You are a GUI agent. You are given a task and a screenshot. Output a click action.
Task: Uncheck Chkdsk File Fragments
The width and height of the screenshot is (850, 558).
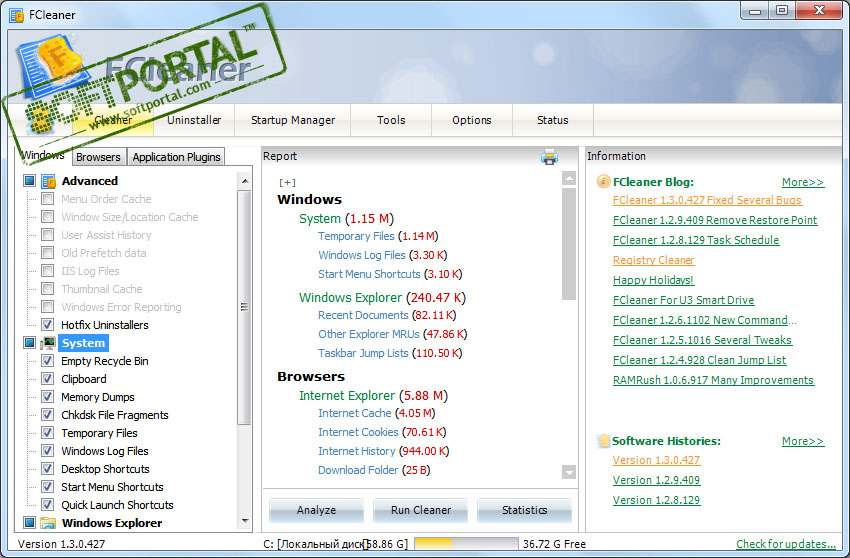[x=48, y=415]
